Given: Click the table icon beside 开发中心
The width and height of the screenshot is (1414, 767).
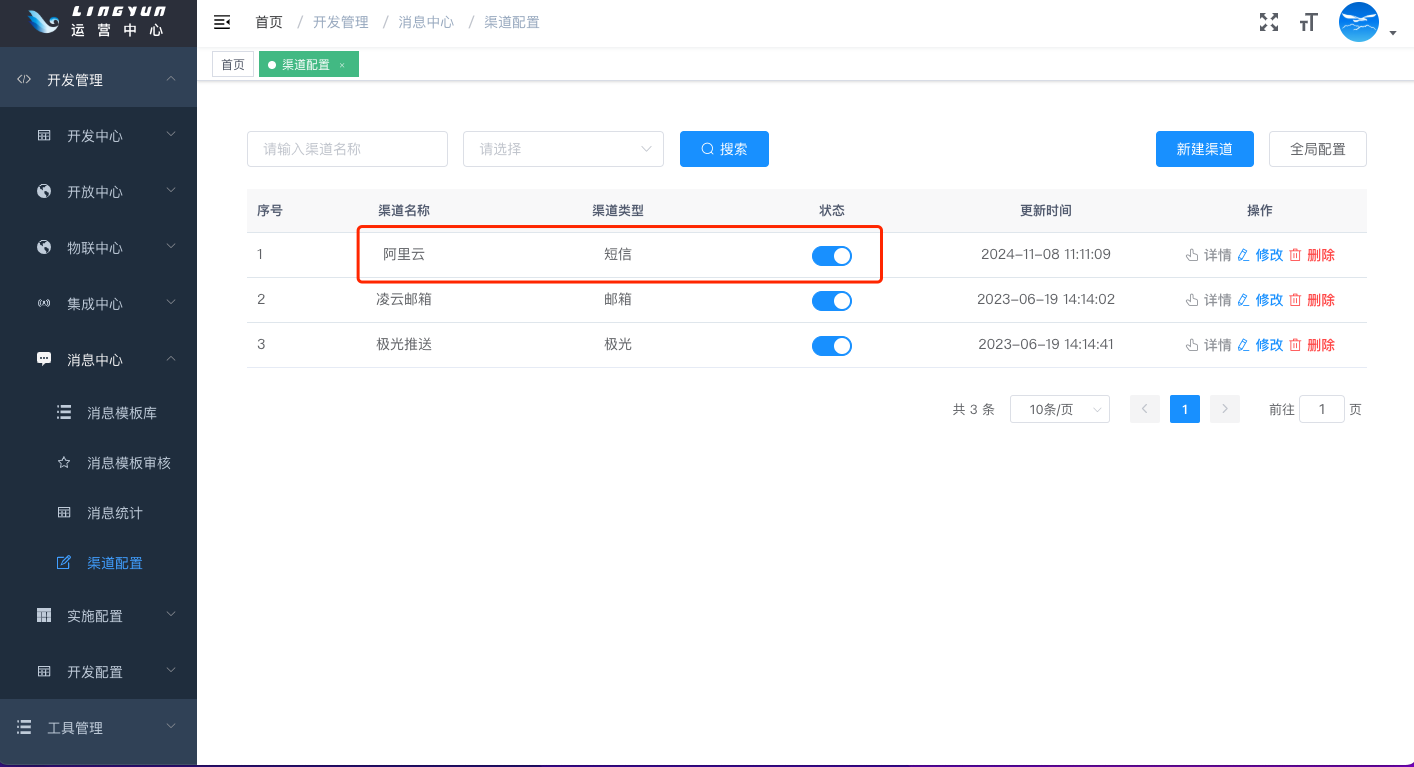Looking at the screenshot, I should click(x=44, y=135).
